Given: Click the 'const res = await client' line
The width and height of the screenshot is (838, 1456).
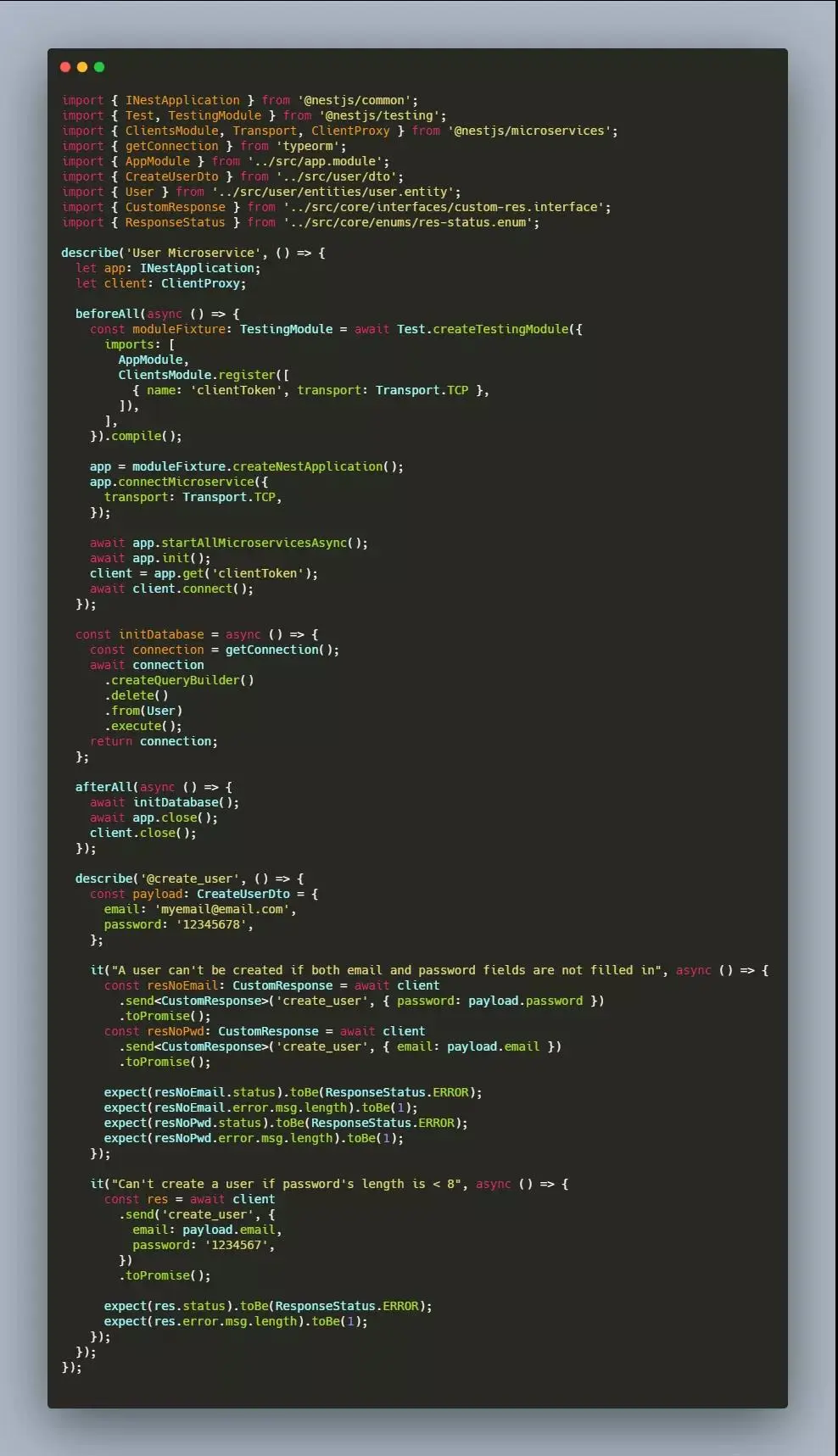Looking at the screenshot, I should [189, 1199].
